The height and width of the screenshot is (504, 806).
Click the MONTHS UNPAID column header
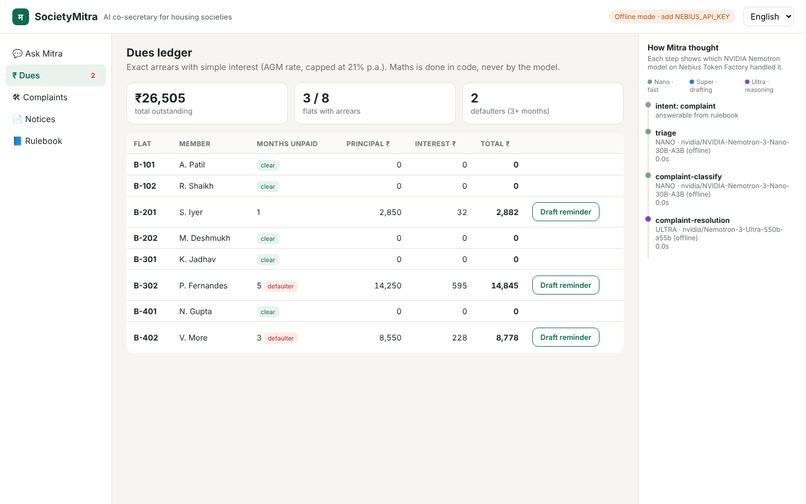(287, 144)
